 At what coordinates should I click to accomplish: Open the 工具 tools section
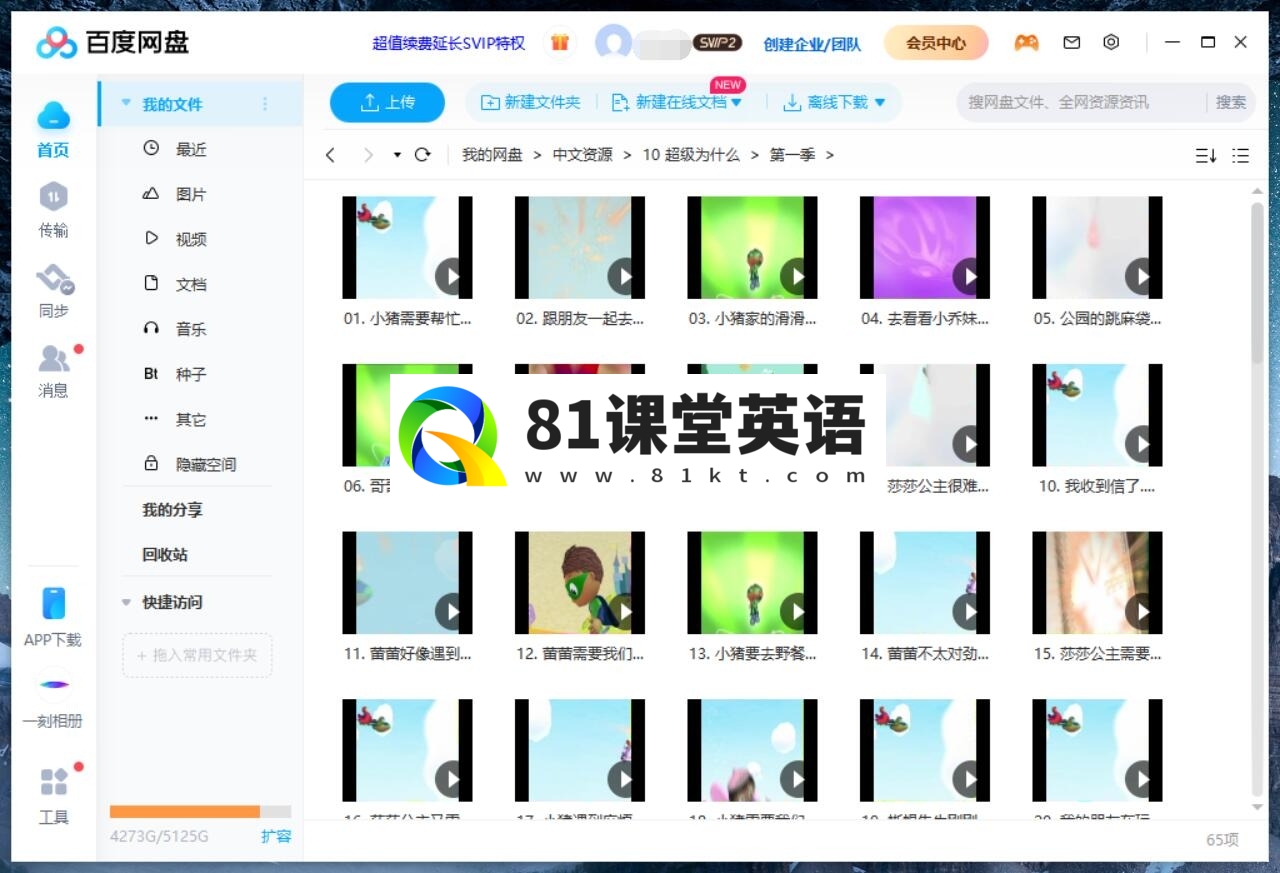click(x=54, y=782)
